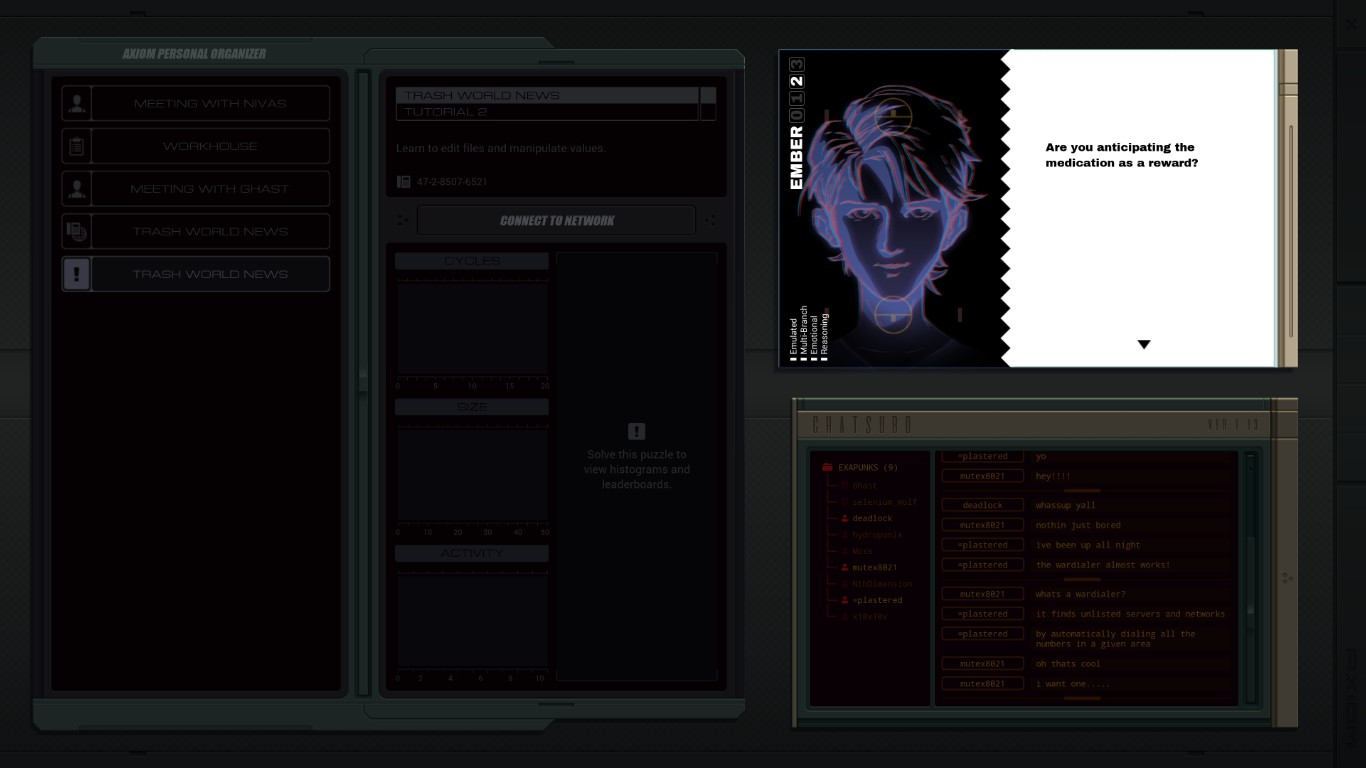
Task: Select Moss in the user list
Action: click(862, 551)
